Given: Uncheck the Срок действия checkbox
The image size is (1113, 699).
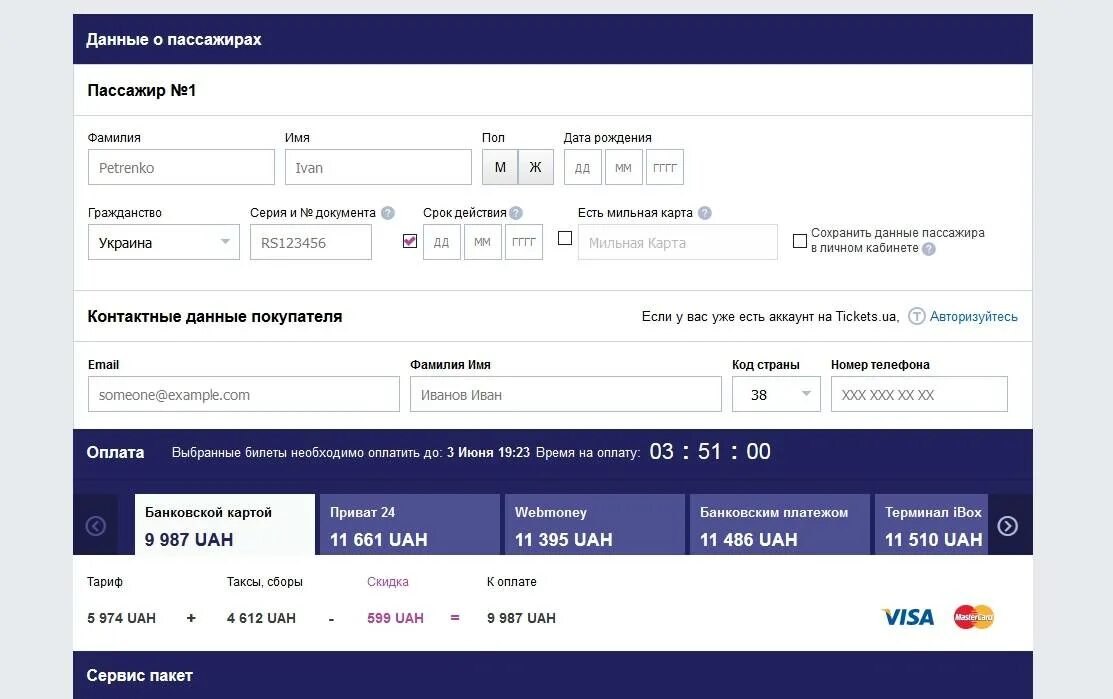Looking at the screenshot, I should pyautogui.click(x=410, y=241).
